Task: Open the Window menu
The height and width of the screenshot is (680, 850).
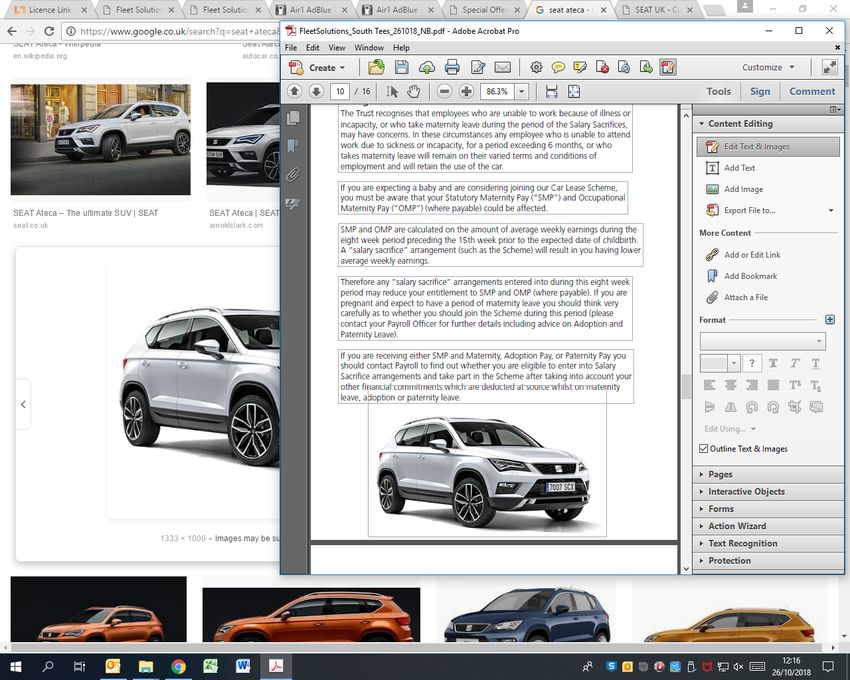Action: 369,48
